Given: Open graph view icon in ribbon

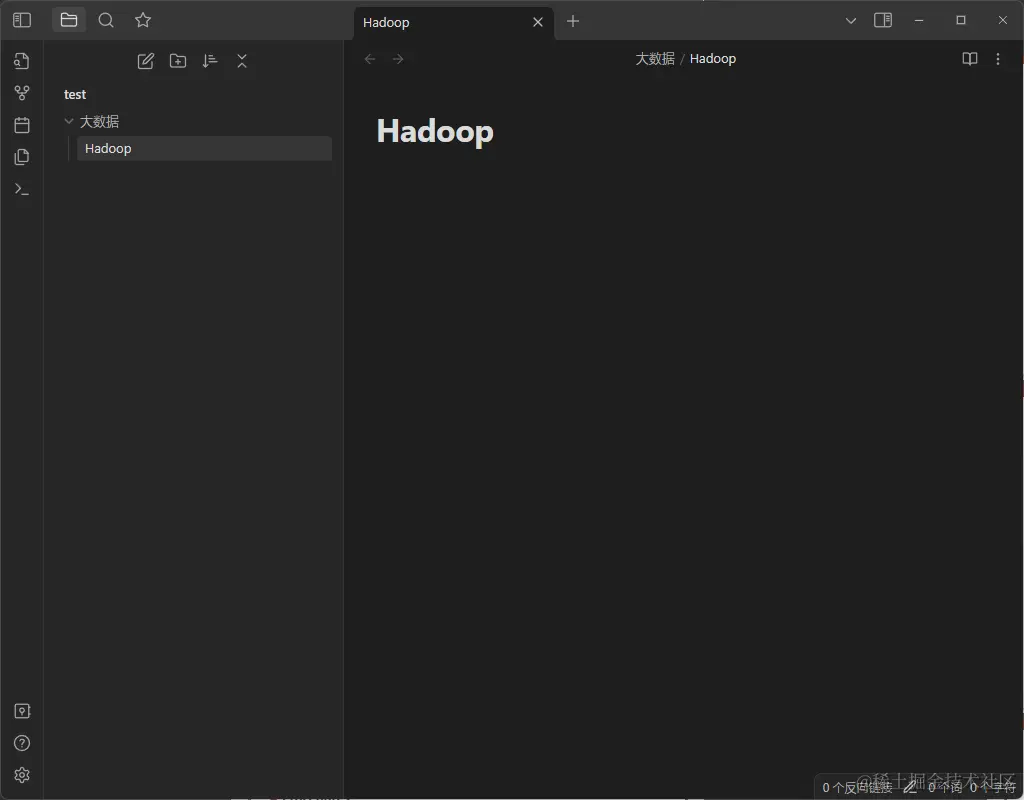Looking at the screenshot, I should click(x=22, y=93).
